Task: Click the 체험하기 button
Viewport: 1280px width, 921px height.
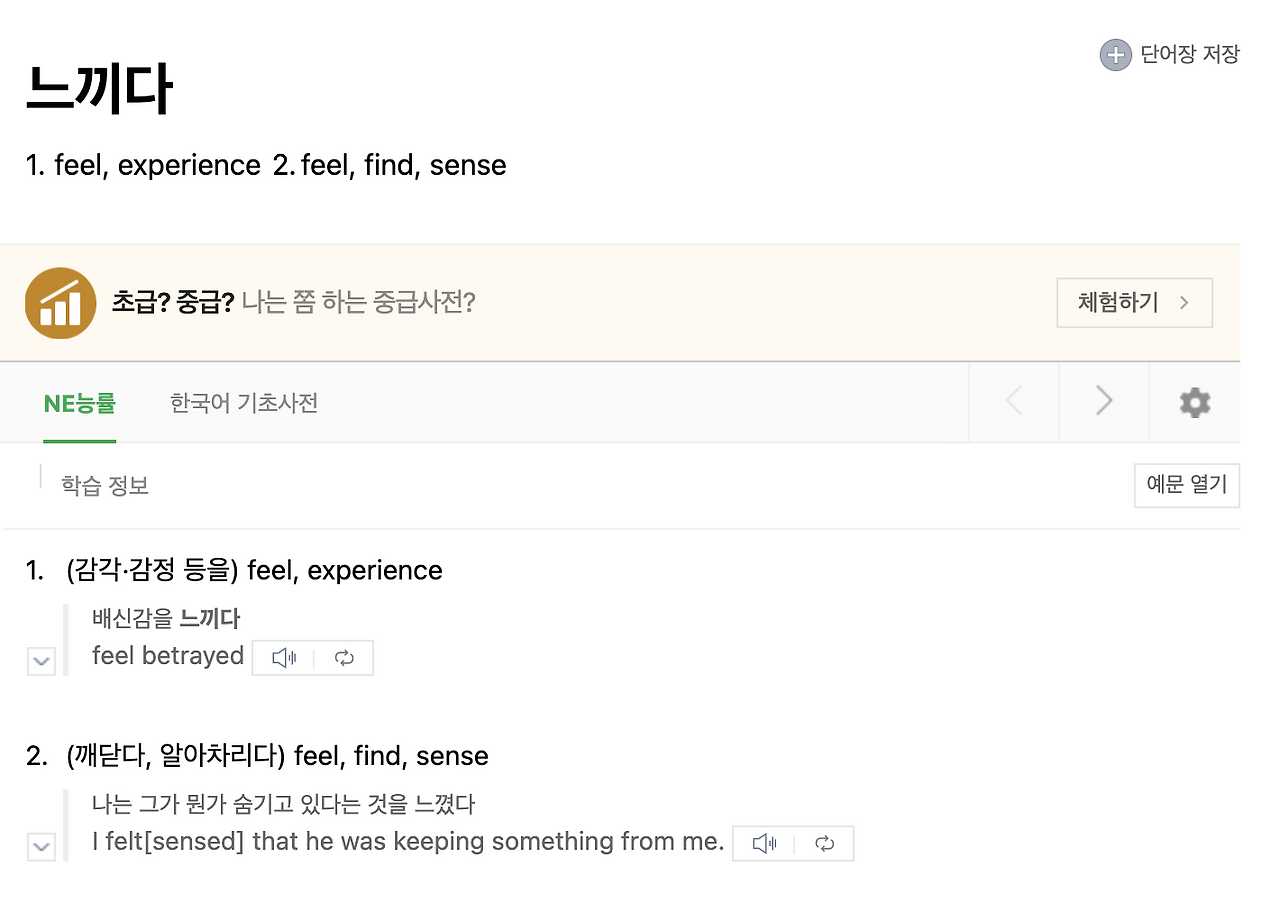Action: click(1134, 303)
